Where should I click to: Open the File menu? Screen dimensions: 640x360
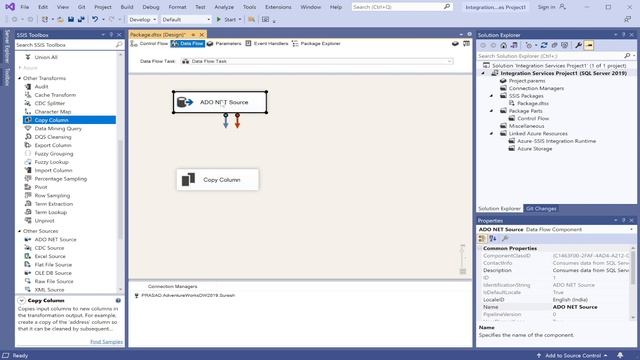(x=24, y=7)
